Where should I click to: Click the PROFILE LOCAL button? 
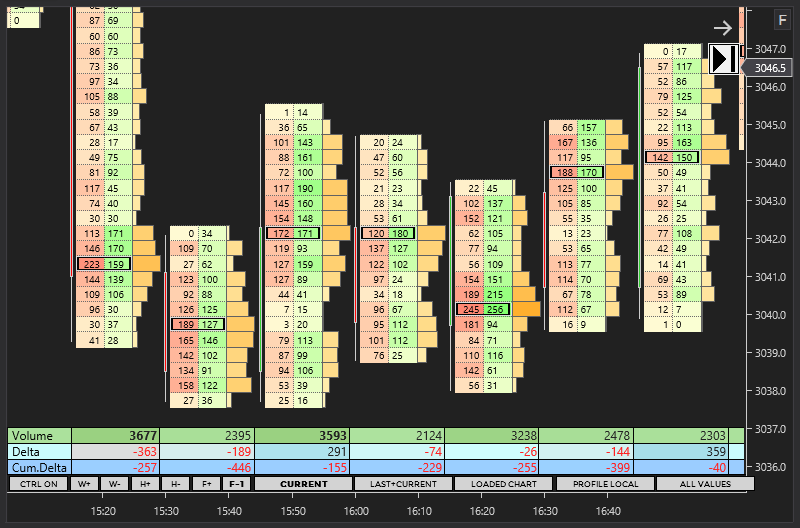[604, 484]
